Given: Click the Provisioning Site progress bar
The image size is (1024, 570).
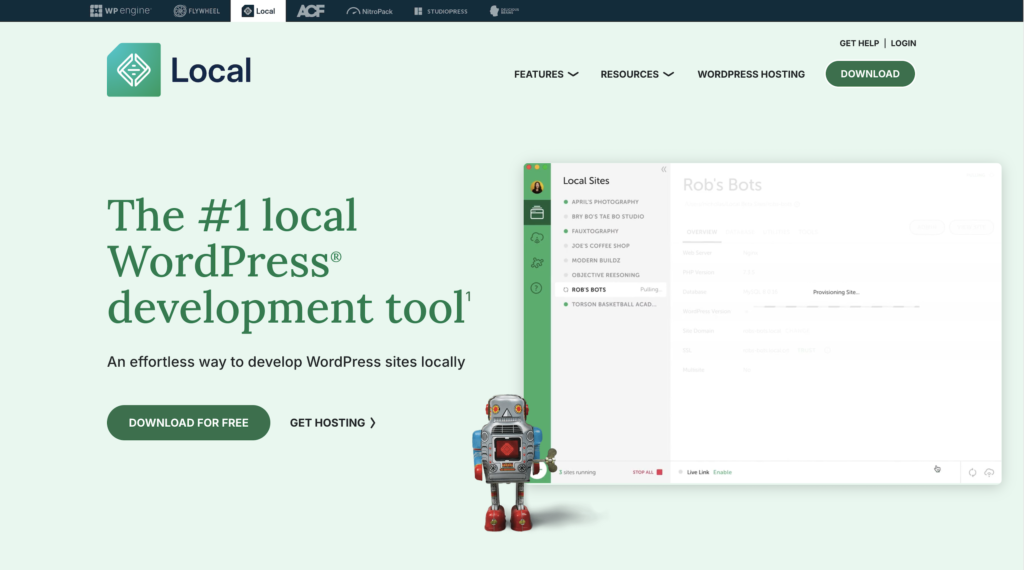Looking at the screenshot, I should 836,306.
